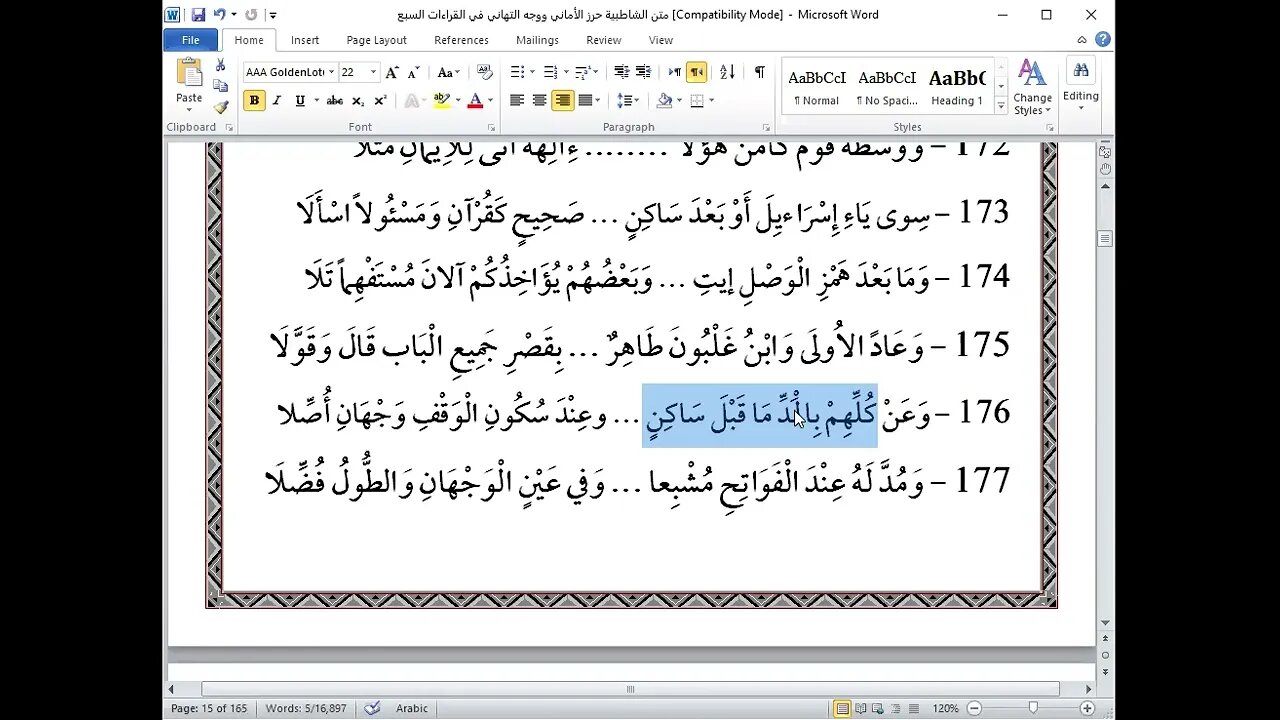1280x720 pixels.
Task: Open the Bullets list dropdown arrow
Action: [x=530, y=72]
